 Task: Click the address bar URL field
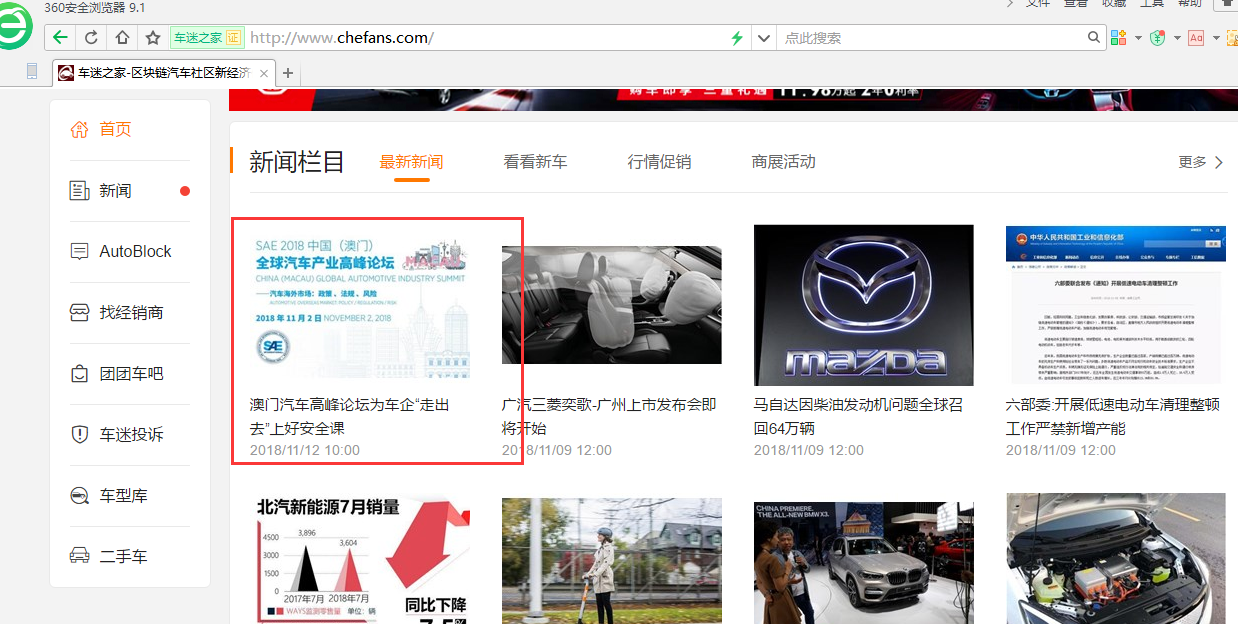[486, 38]
